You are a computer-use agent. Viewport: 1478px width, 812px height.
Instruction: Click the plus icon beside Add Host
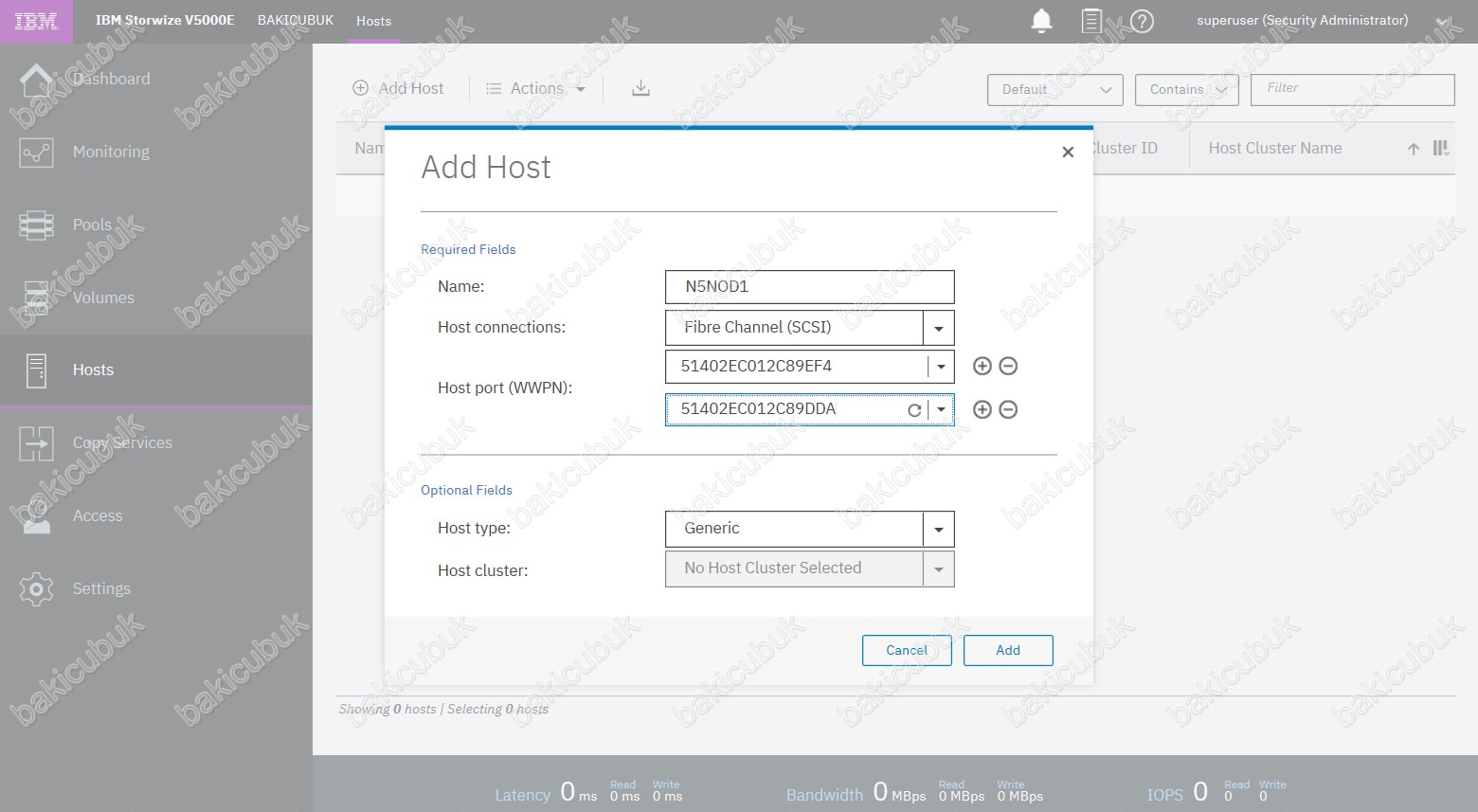click(x=360, y=88)
